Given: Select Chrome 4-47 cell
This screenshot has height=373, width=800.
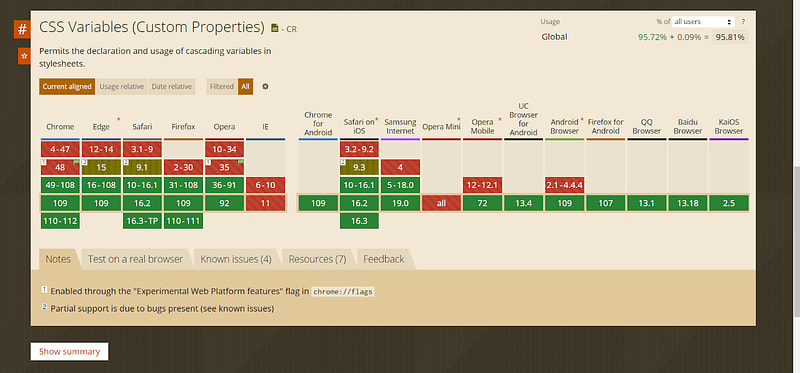Looking at the screenshot, I should [60, 150].
